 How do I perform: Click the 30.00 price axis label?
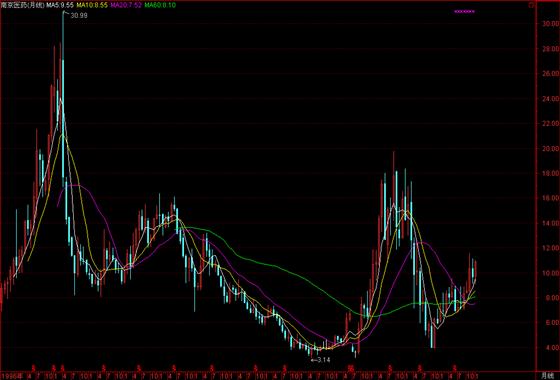(x=549, y=24)
